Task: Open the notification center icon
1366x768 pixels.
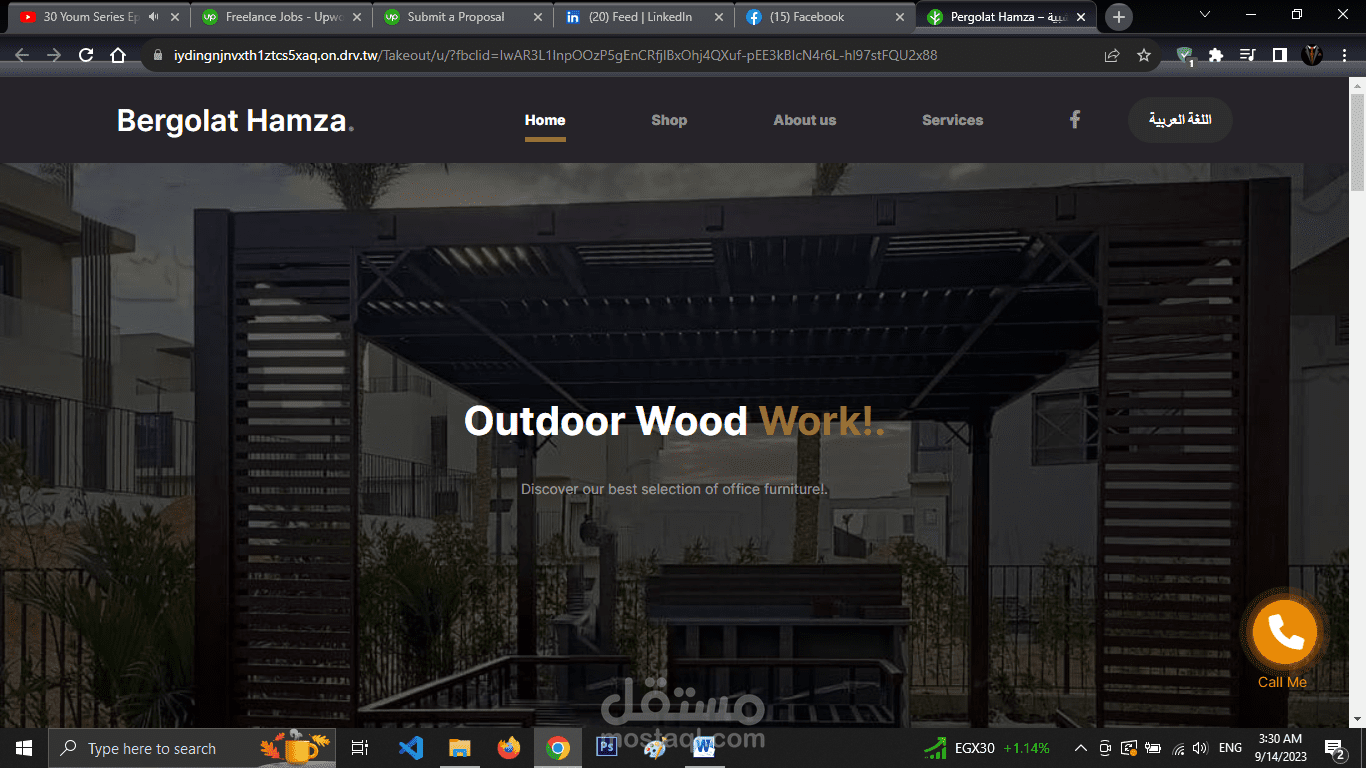Action: pyautogui.click(x=1334, y=748)
